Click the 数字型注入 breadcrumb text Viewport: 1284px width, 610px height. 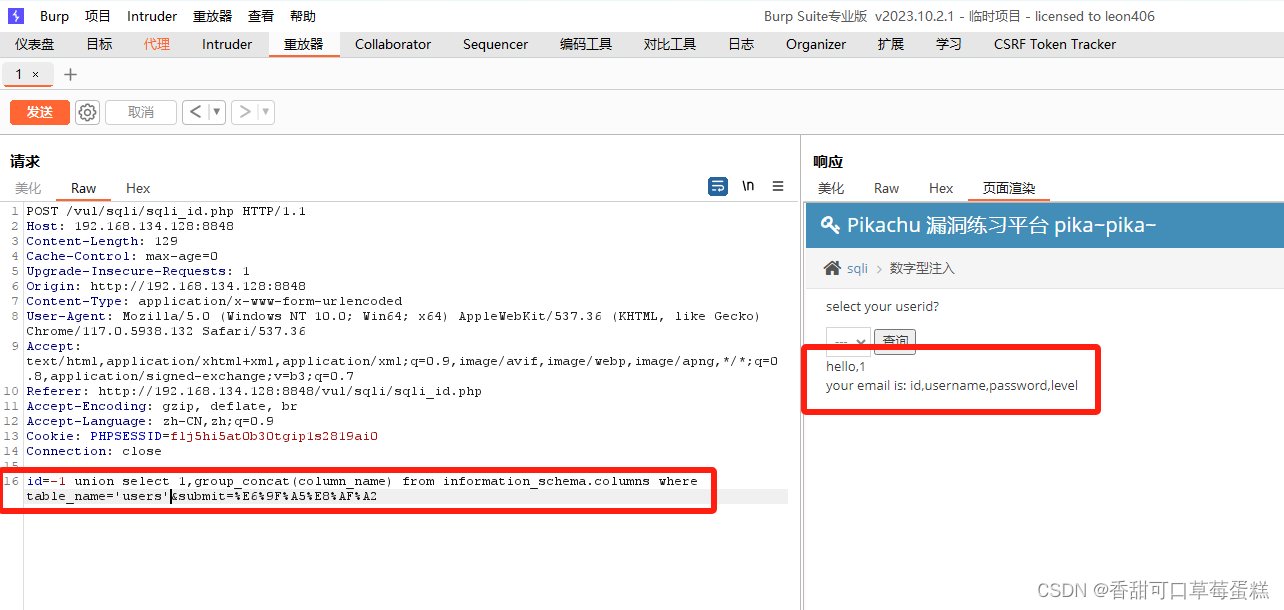pyautogui.click(x=922, y=268)
